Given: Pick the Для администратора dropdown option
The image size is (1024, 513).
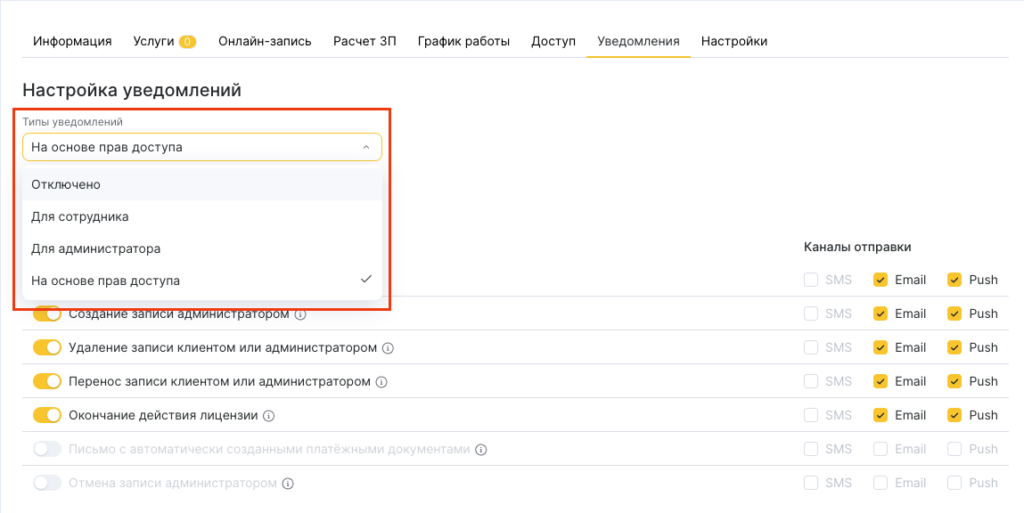Looking at the screenshot, I should click(x=96, y=248).
